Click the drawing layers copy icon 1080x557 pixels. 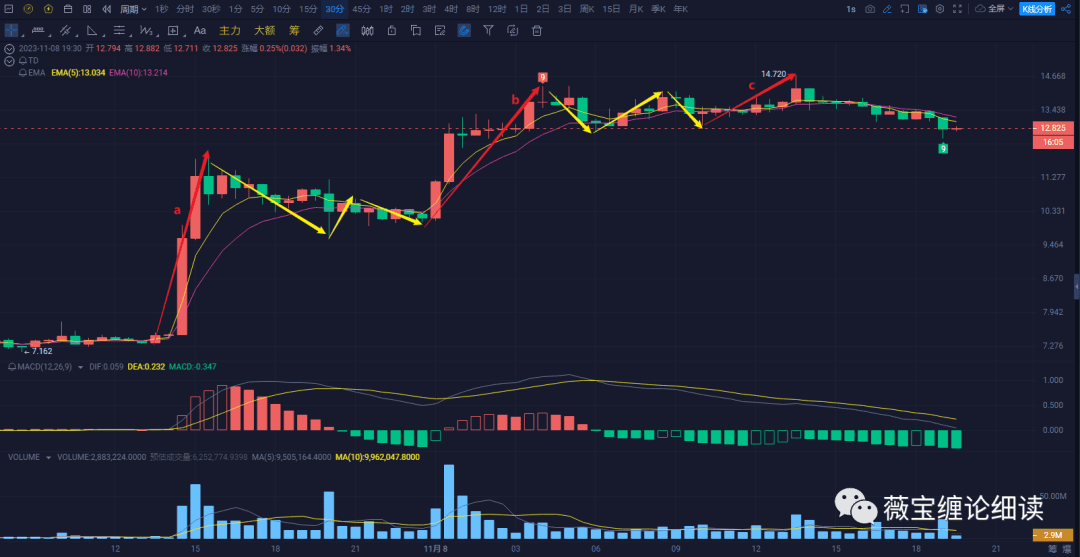tap(415, 30)
